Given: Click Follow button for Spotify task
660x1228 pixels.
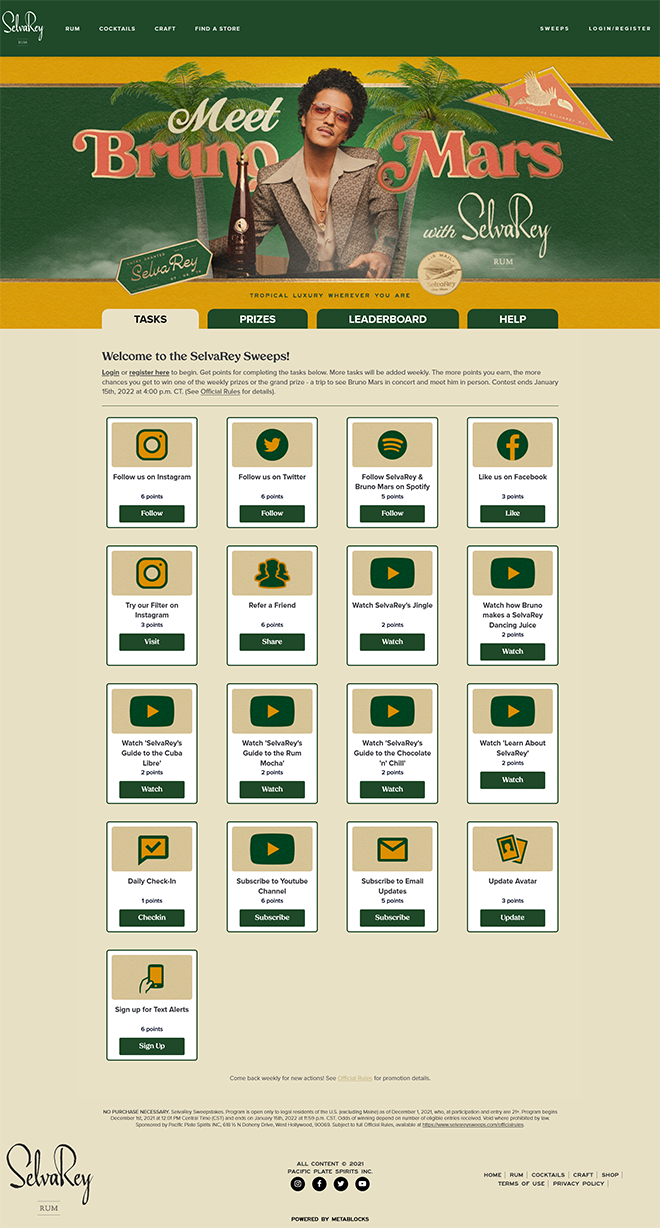Looking at the screenshot, I should click(x=392, y=513).
